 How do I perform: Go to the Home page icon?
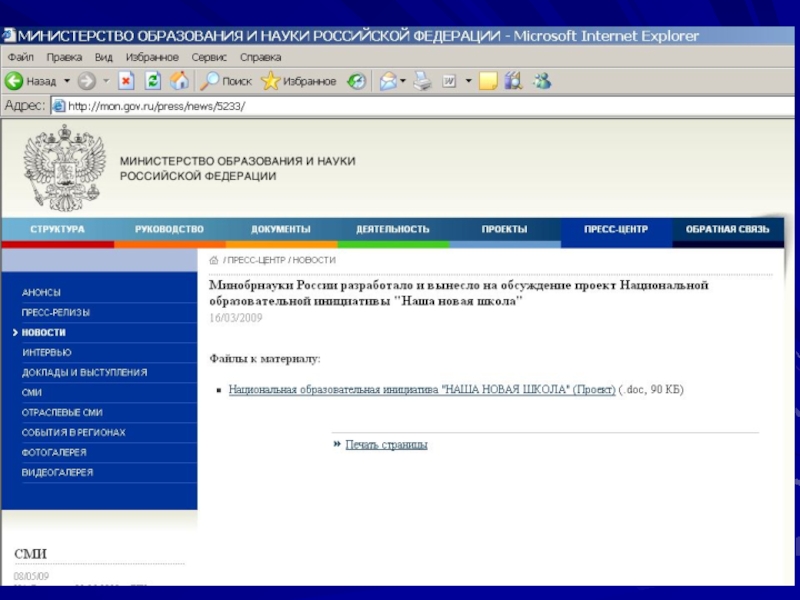point(179,81)
